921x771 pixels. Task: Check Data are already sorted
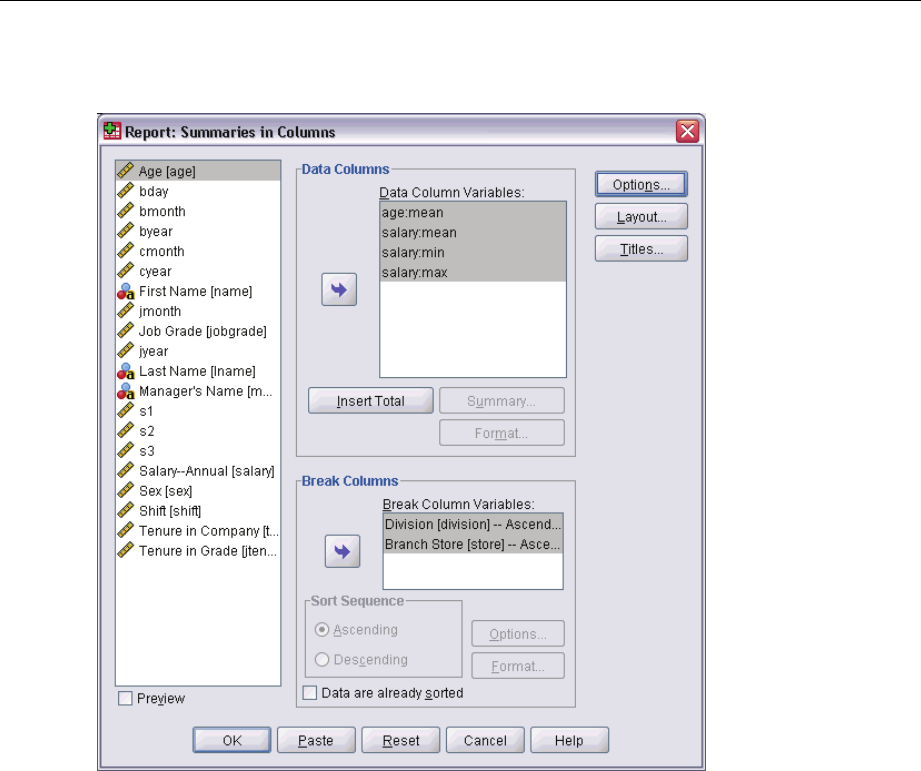pos(310,692)
